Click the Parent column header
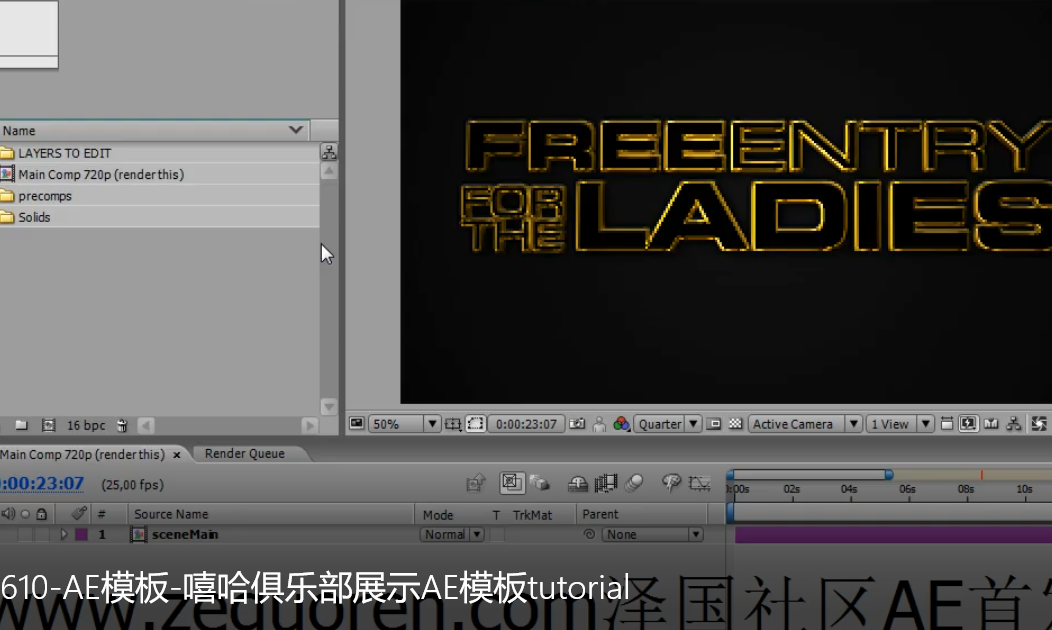The height and width of the screenshot is (630, 1052). click(600, 514)
